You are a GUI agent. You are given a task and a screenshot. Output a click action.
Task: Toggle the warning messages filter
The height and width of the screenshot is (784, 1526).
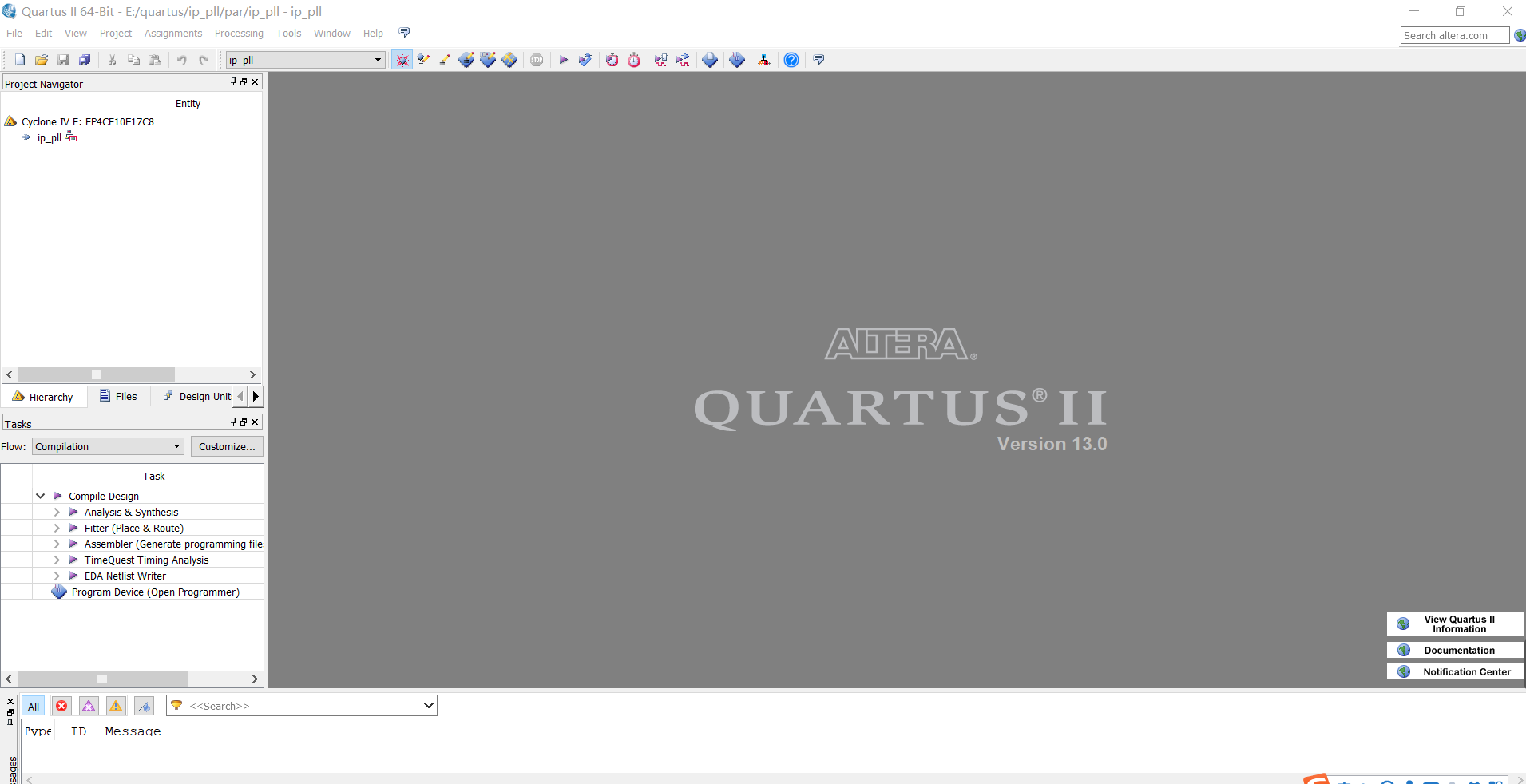[116, 706]
